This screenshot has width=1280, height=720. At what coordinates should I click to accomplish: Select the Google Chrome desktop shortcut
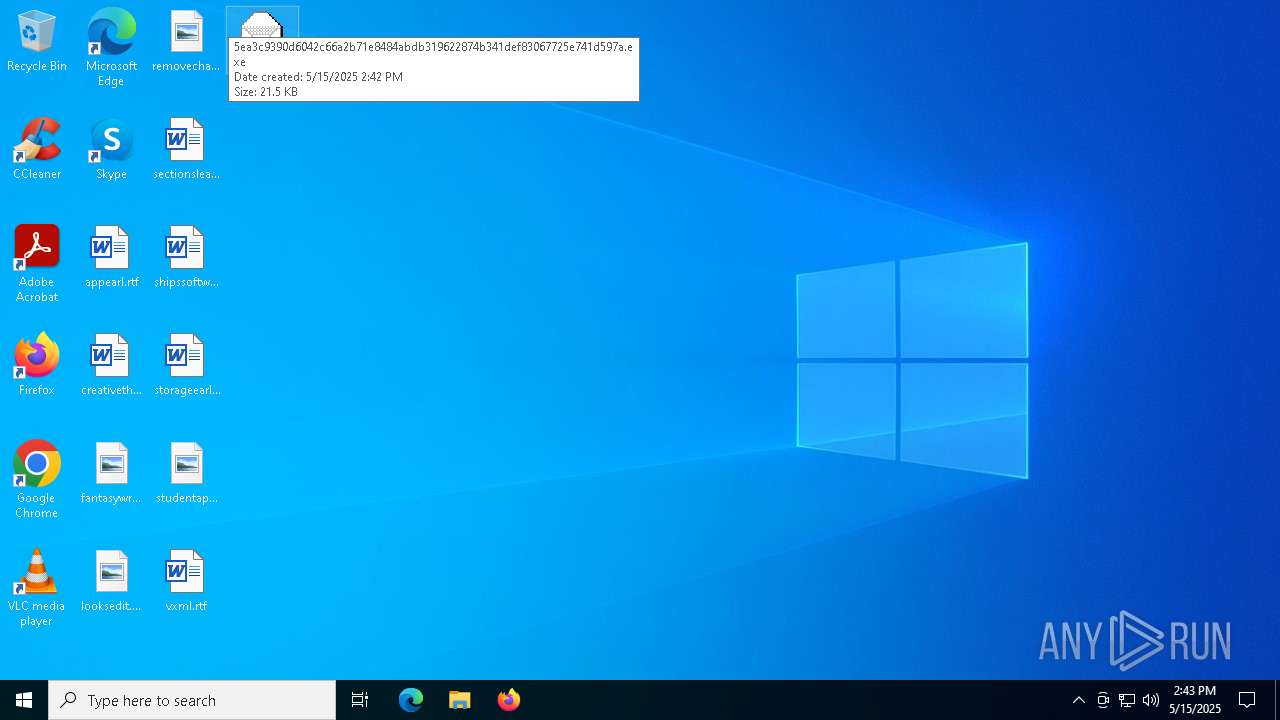[x=37, y=480]
